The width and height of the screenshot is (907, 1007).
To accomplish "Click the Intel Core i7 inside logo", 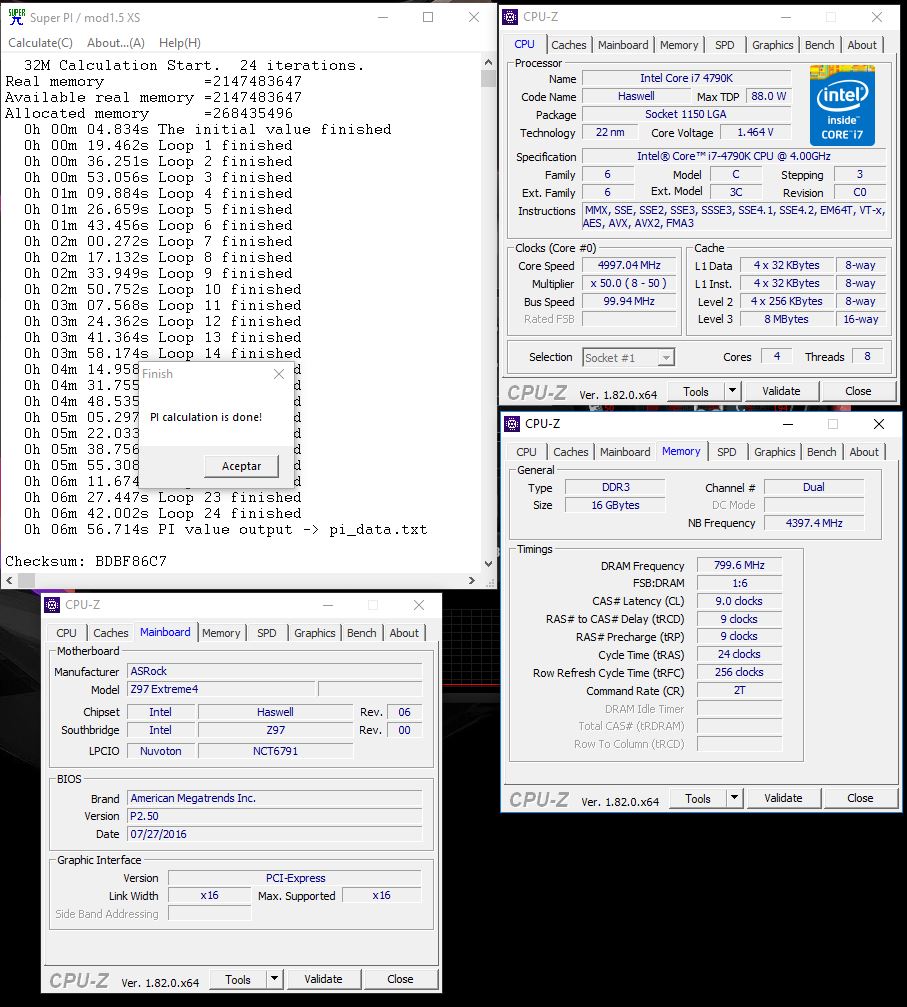I will click(x=842, y=105).
